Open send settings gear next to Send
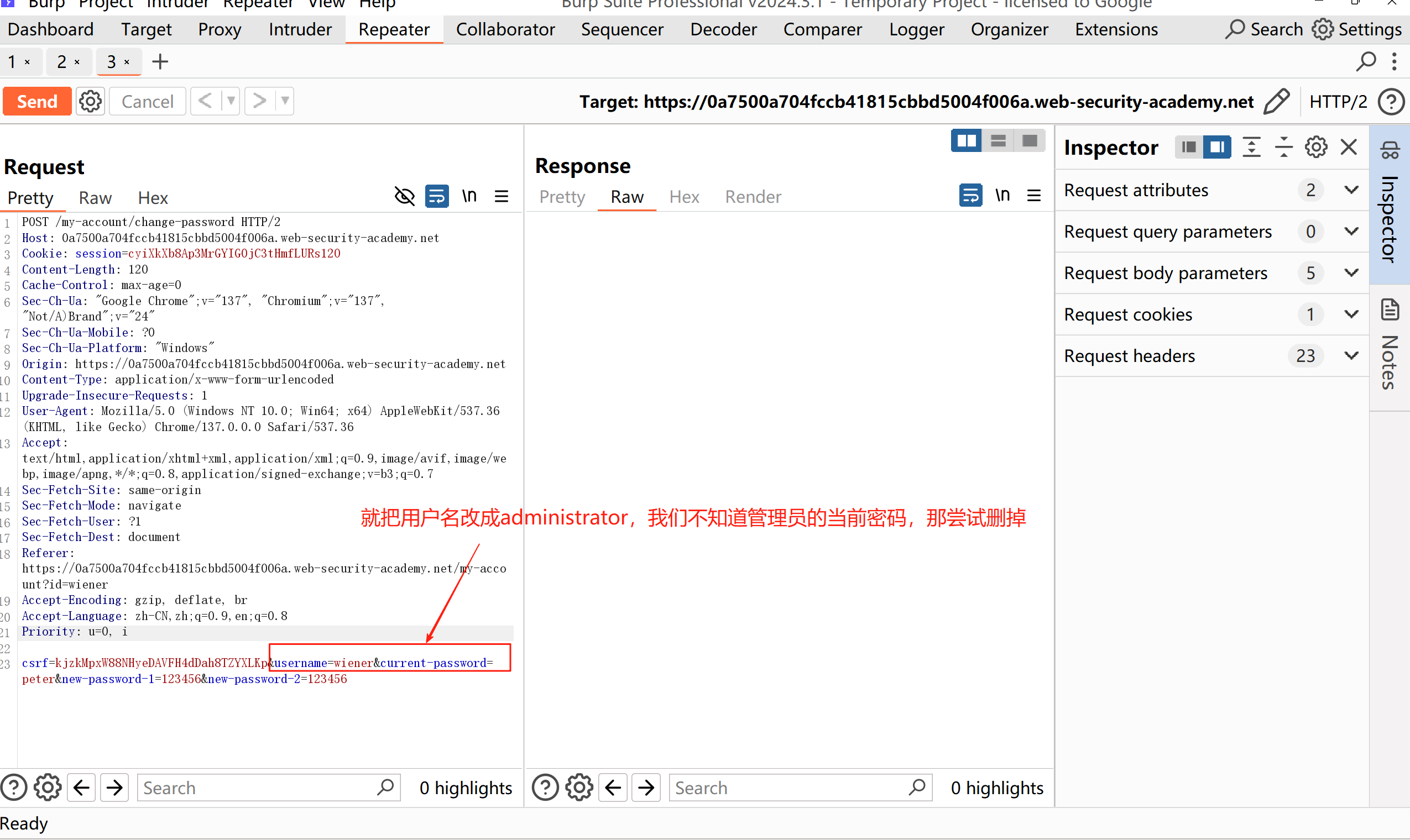The height and width of the screenshot is (840, 1410). pyautogui.click(x=90, y=102)
